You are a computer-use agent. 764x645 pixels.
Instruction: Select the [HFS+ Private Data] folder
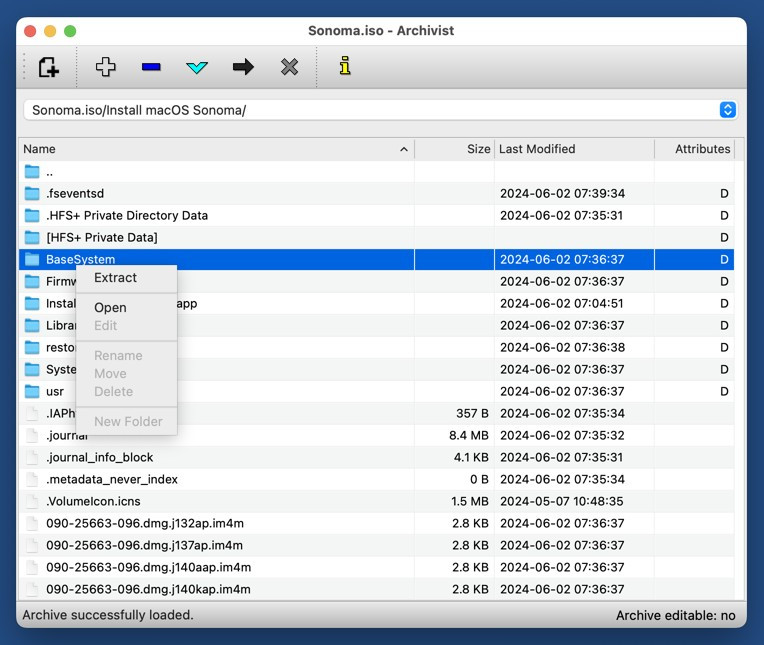pos(376,237)
